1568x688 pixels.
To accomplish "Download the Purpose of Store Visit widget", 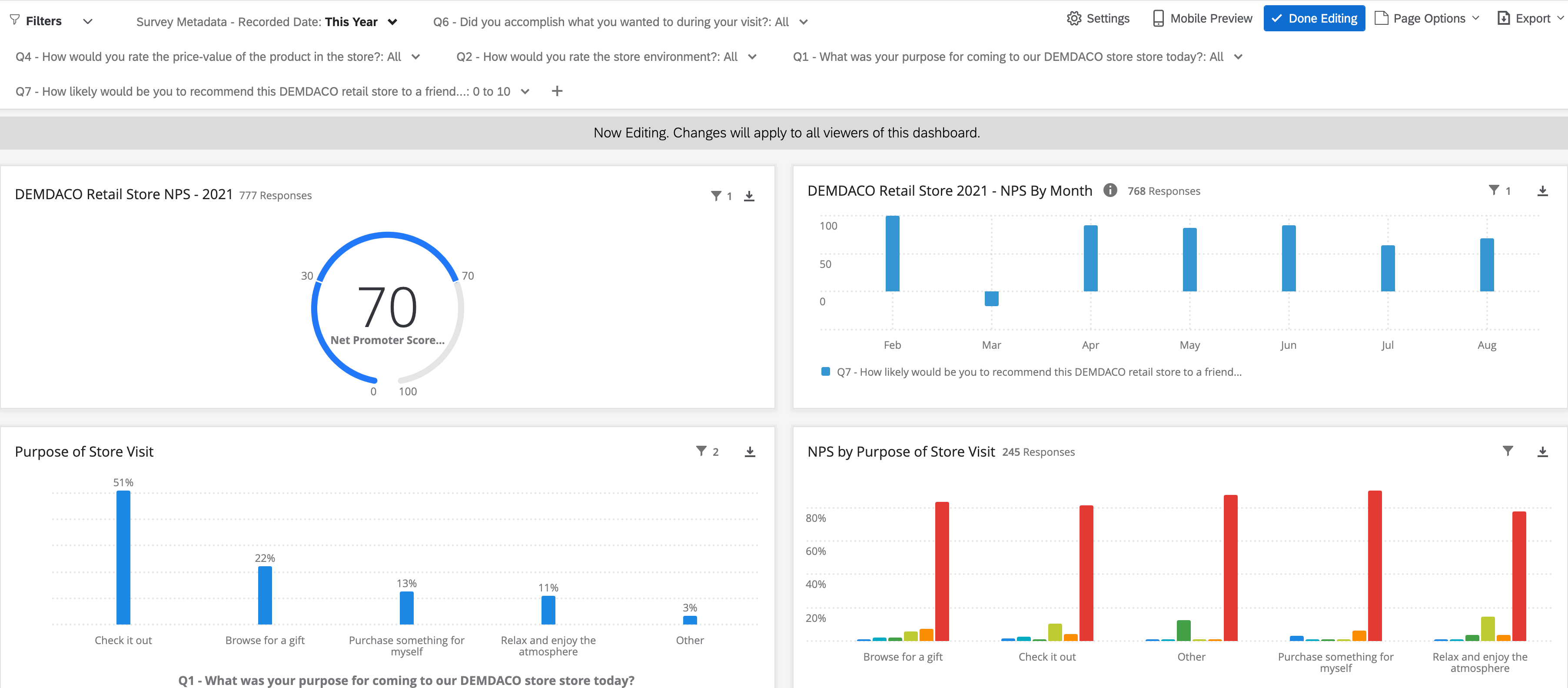I will [750, 451].
